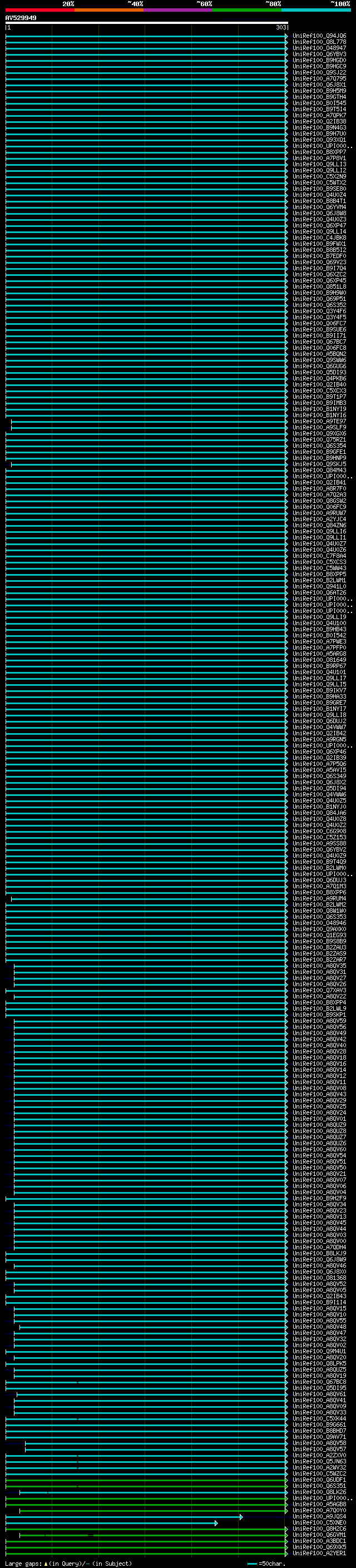Select label UniRef100_B9GTH4
The height and width of the screenshot is (1568, 356).
(x=319, y=97)
